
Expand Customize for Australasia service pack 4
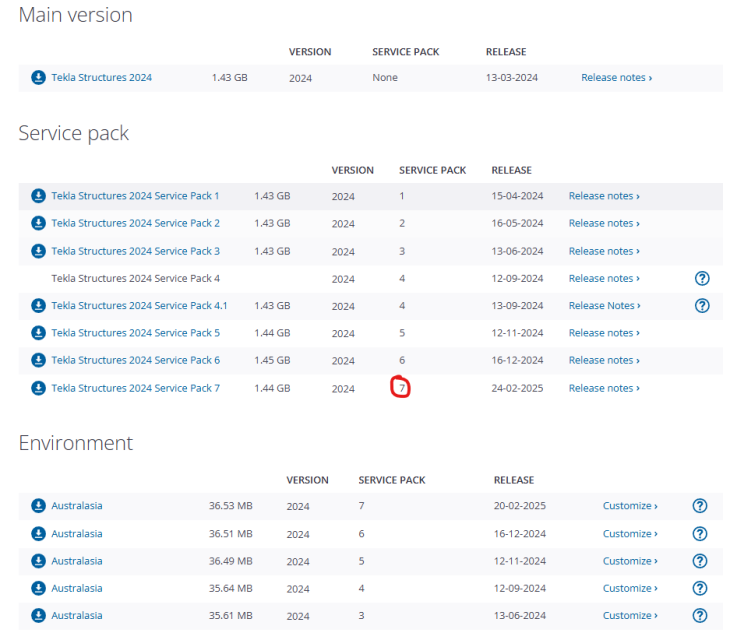[630, 589]
